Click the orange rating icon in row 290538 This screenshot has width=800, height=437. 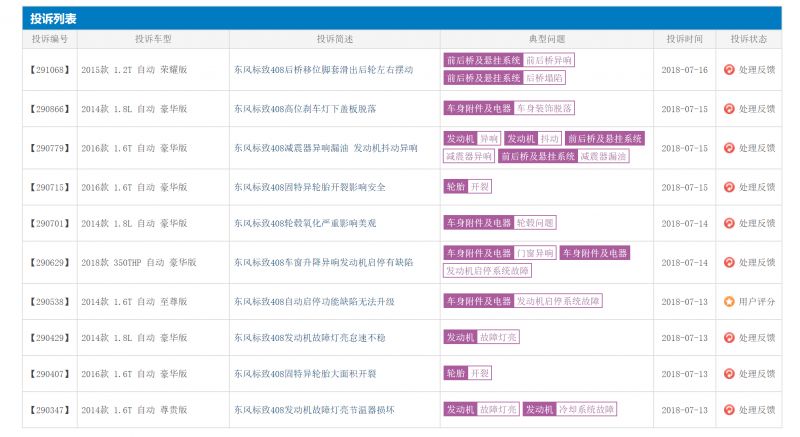(729, 302)
